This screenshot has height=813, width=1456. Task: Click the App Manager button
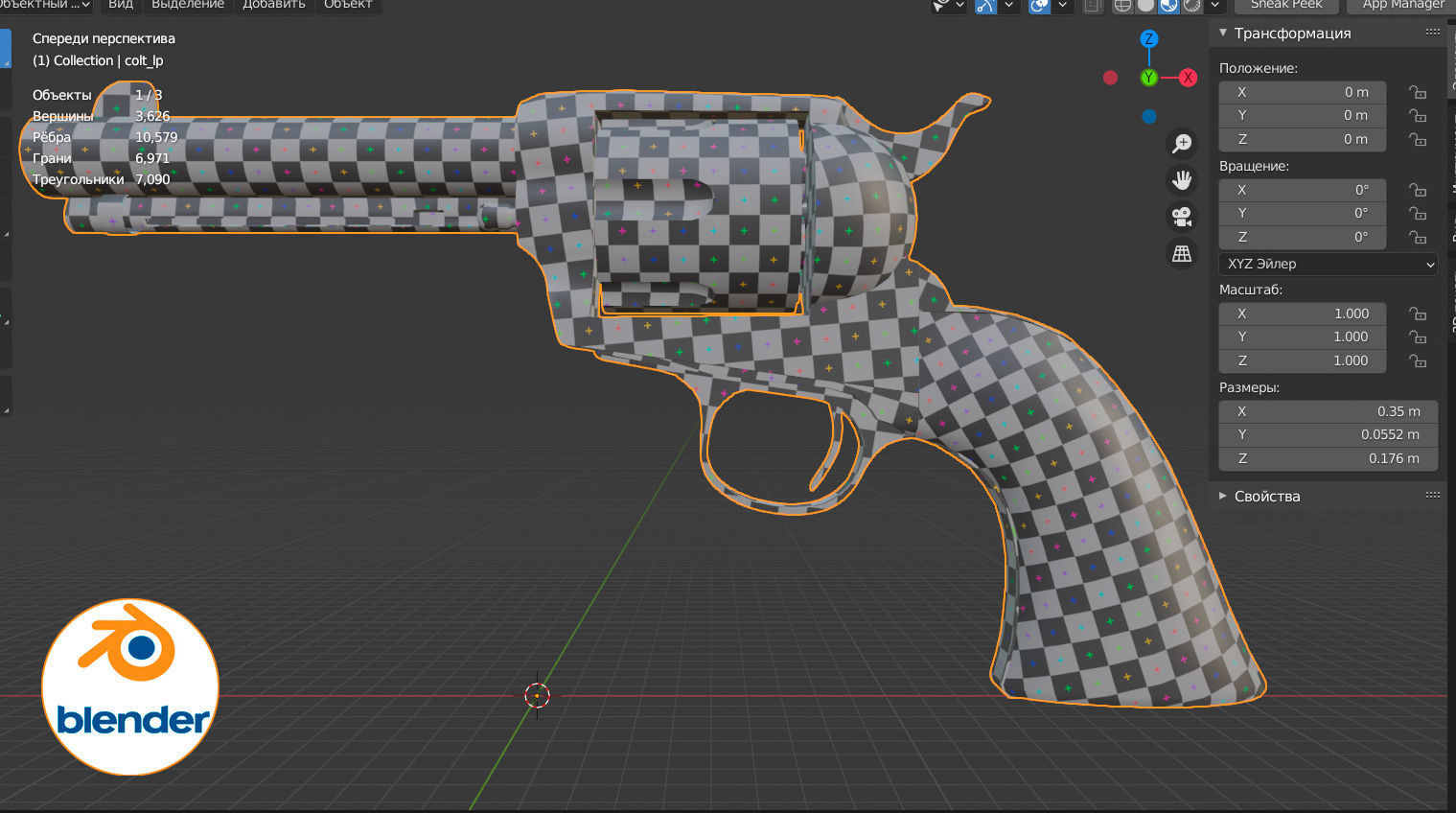pos(1403,5)
